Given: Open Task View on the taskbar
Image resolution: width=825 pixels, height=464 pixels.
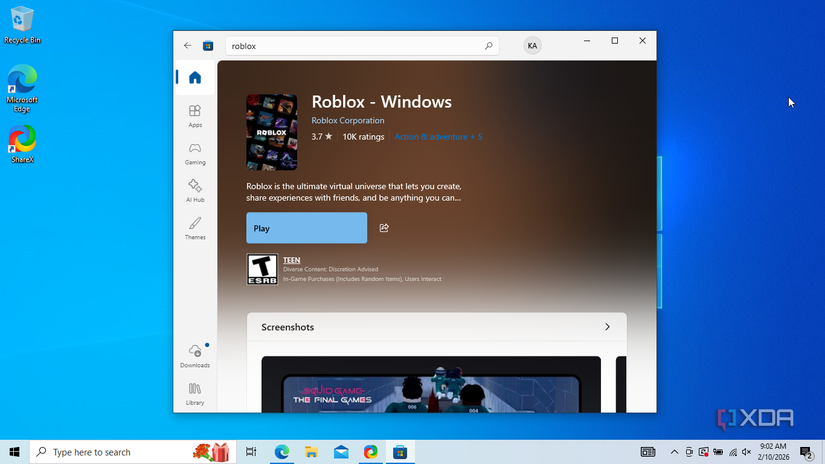Looking at the screenshot, I should (251, 452).
